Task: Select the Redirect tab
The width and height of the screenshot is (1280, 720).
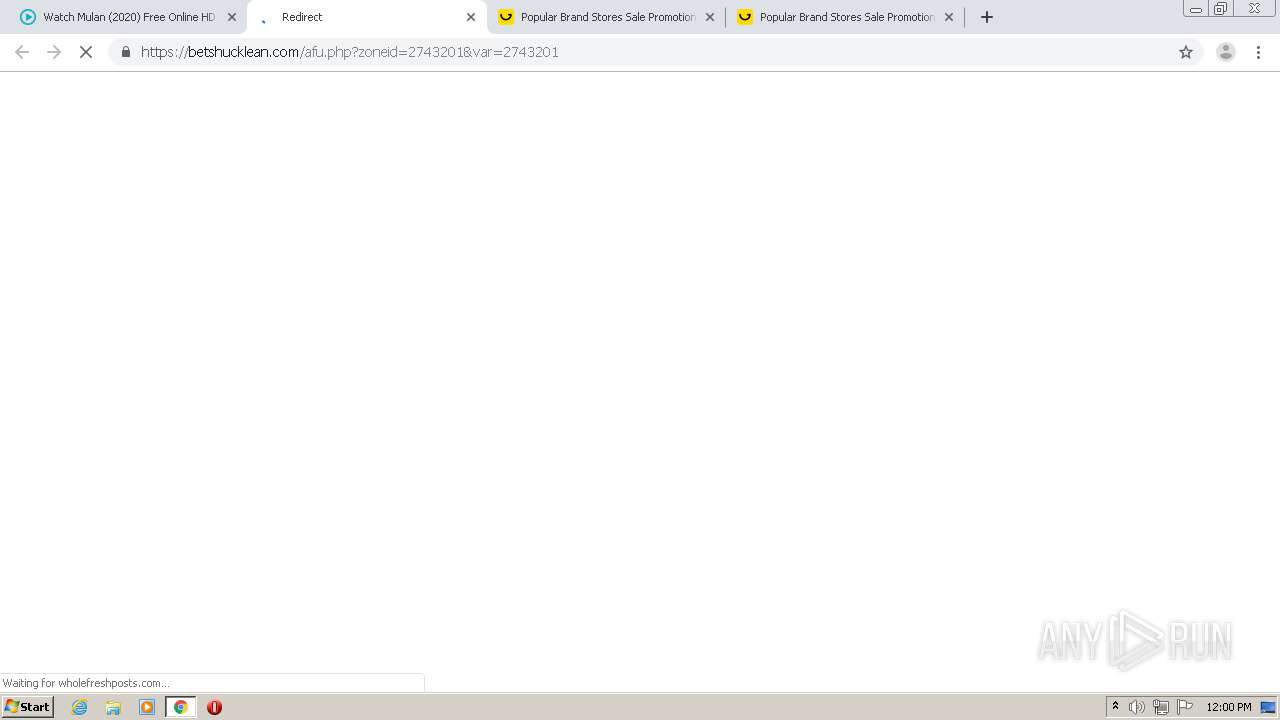Action: coord(366,17)
